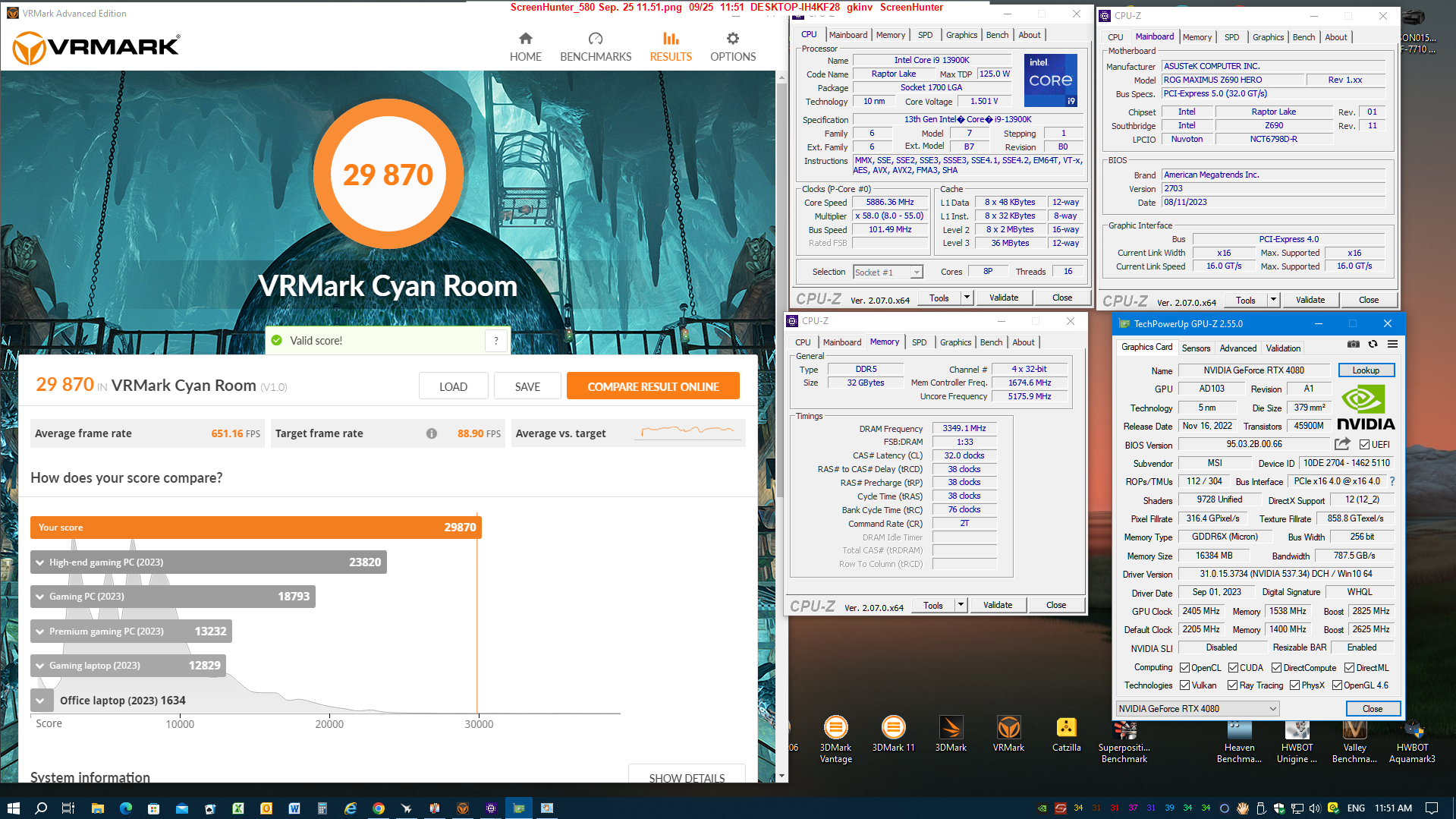
Task: Open Superposition Benchmark desktop shortcut
Action: (x=1124, y=740)
